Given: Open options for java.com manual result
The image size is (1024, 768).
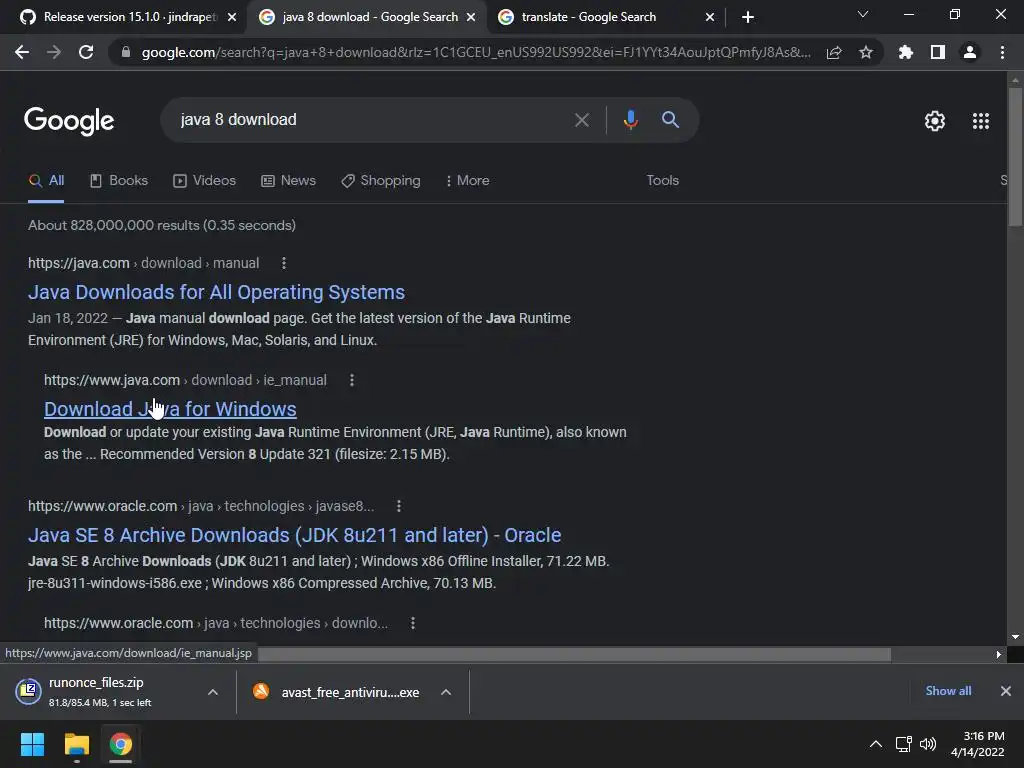Looking at the screenshot, I should point(283,263).
